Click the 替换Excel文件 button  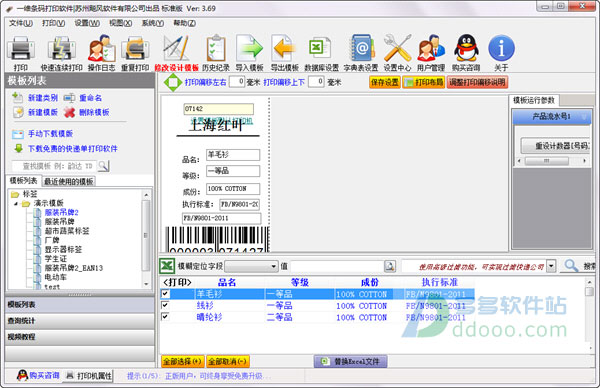pyautogui.click(x=350, y=361)
